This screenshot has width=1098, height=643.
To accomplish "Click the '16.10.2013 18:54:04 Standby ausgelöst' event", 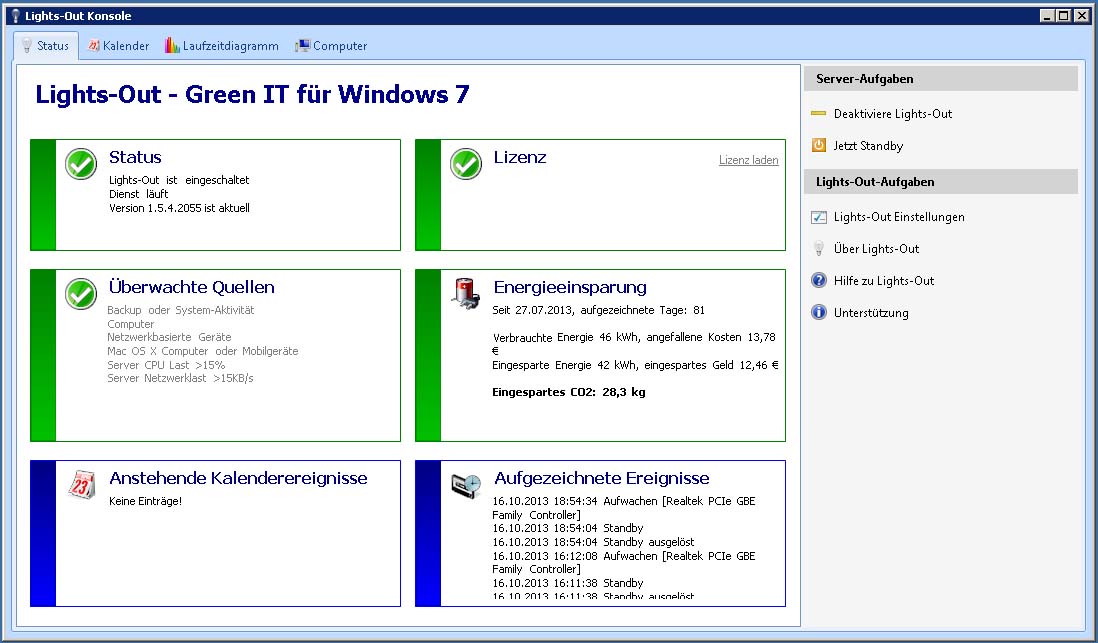I will coord(593,542).
